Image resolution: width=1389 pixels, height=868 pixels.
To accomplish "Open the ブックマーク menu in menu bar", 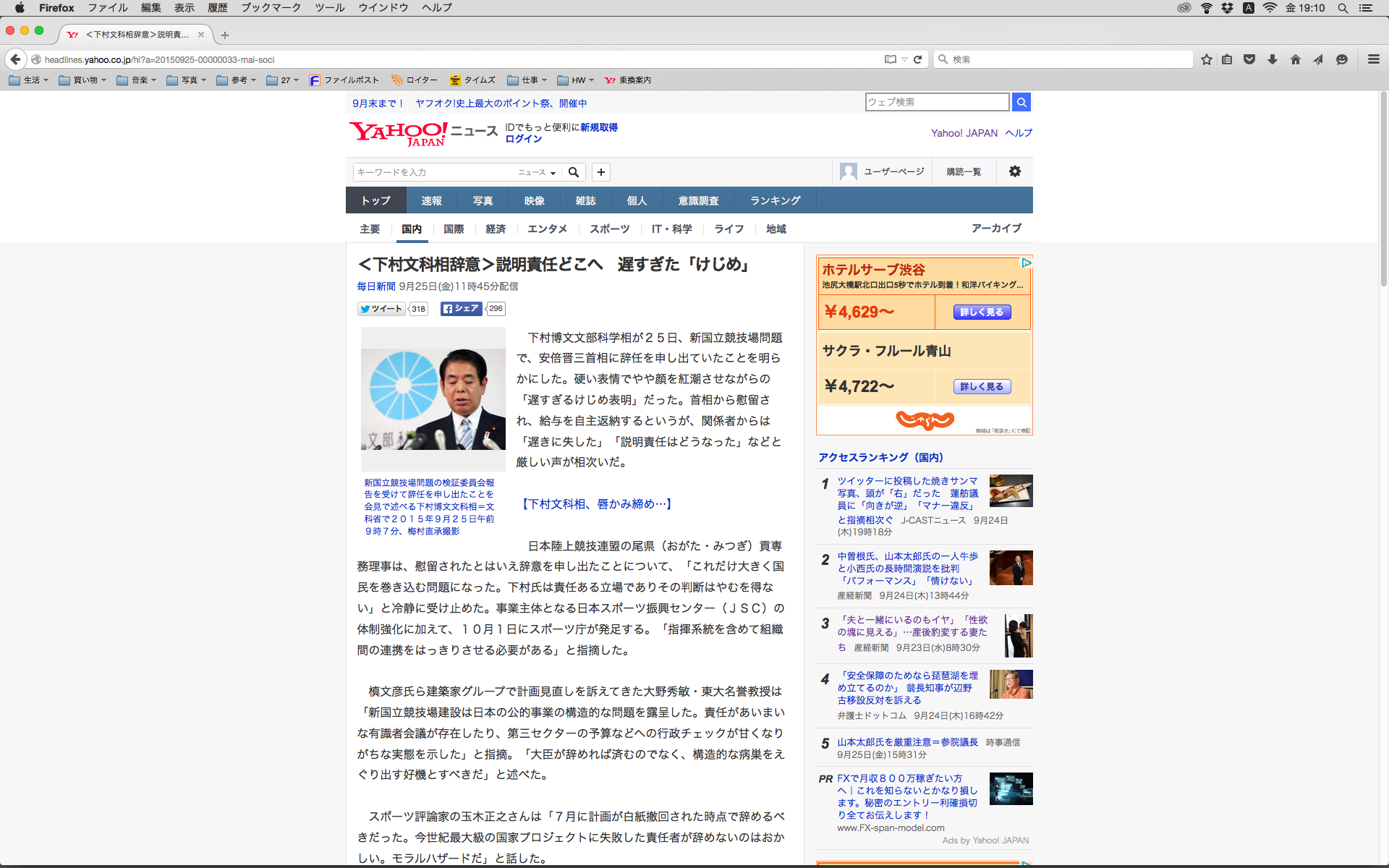I will click(x=271, y=8).
